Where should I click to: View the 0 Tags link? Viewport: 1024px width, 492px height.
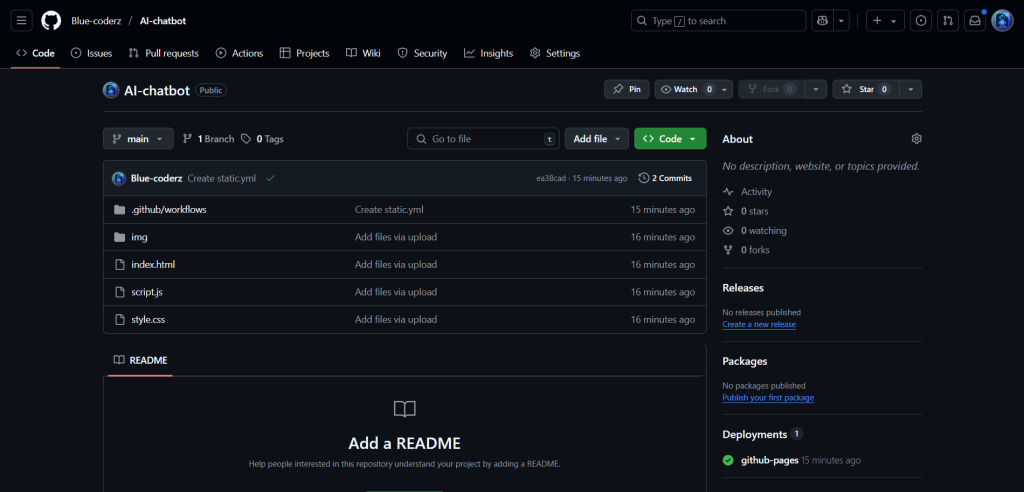point(262,139)
